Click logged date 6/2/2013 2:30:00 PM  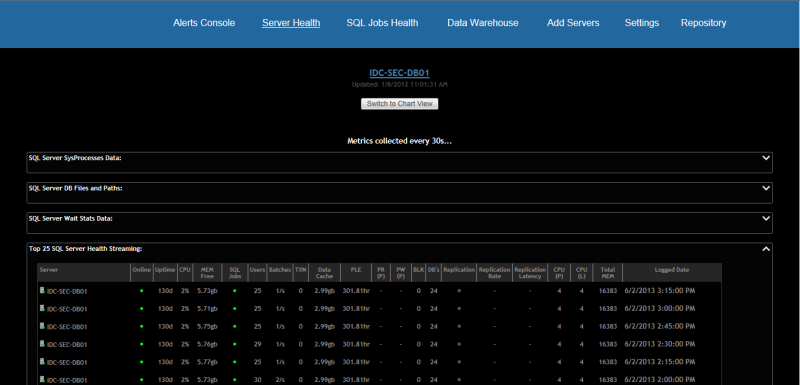coord(660,344)
